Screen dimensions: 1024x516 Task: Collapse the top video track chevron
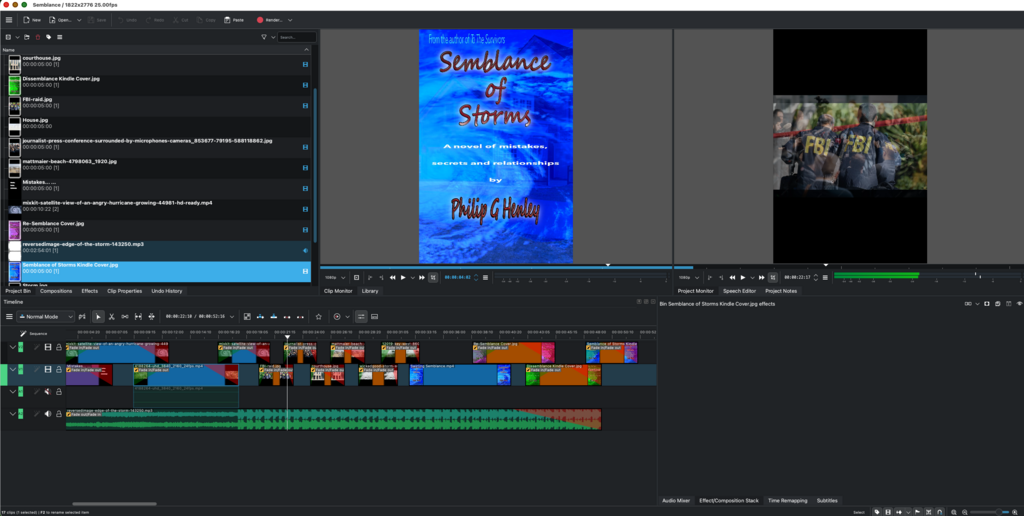tap(12, 347)
